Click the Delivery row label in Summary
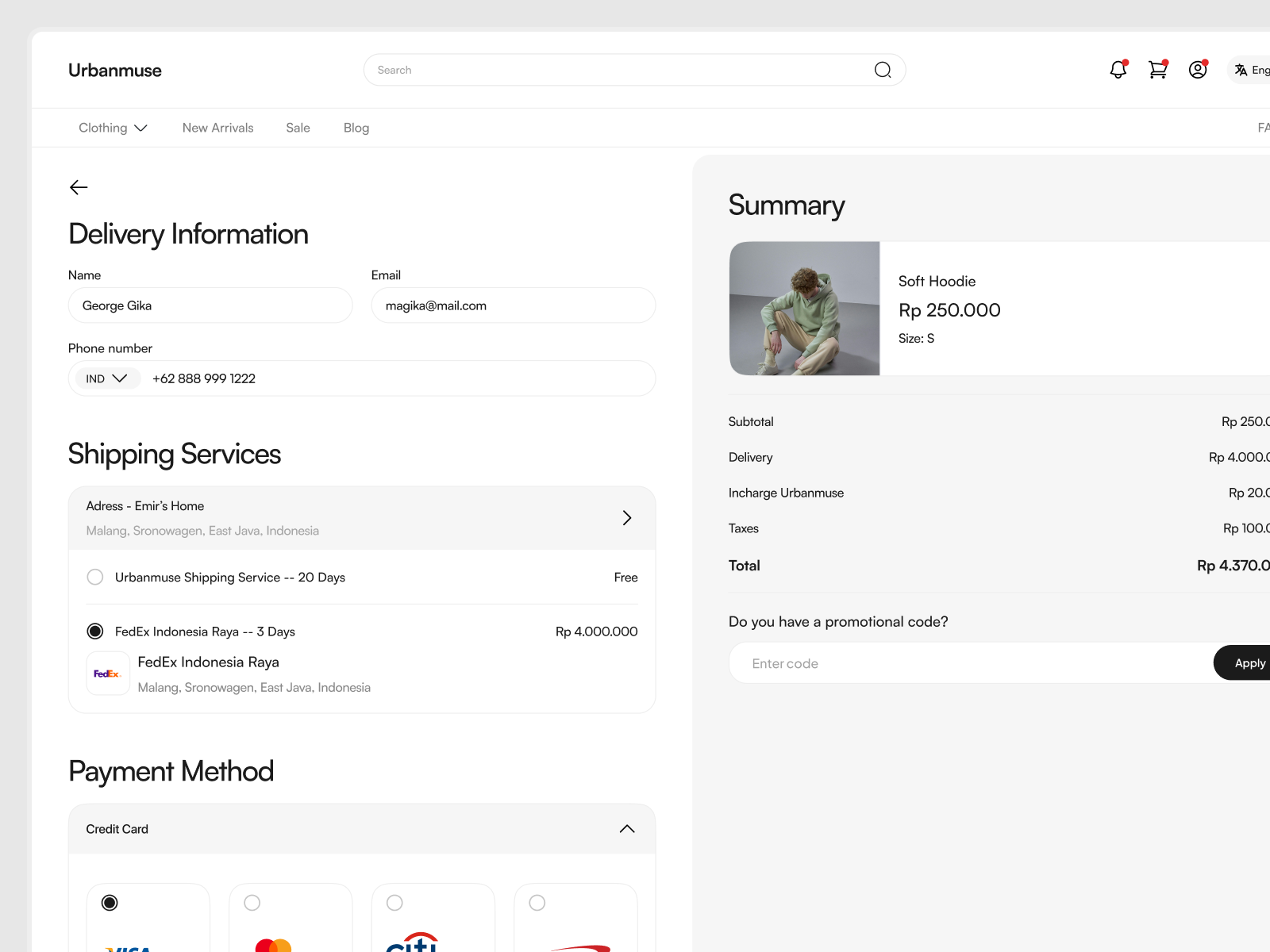Screen dimensions: 1270x952 pyautogui.click(x=751, y=457)
